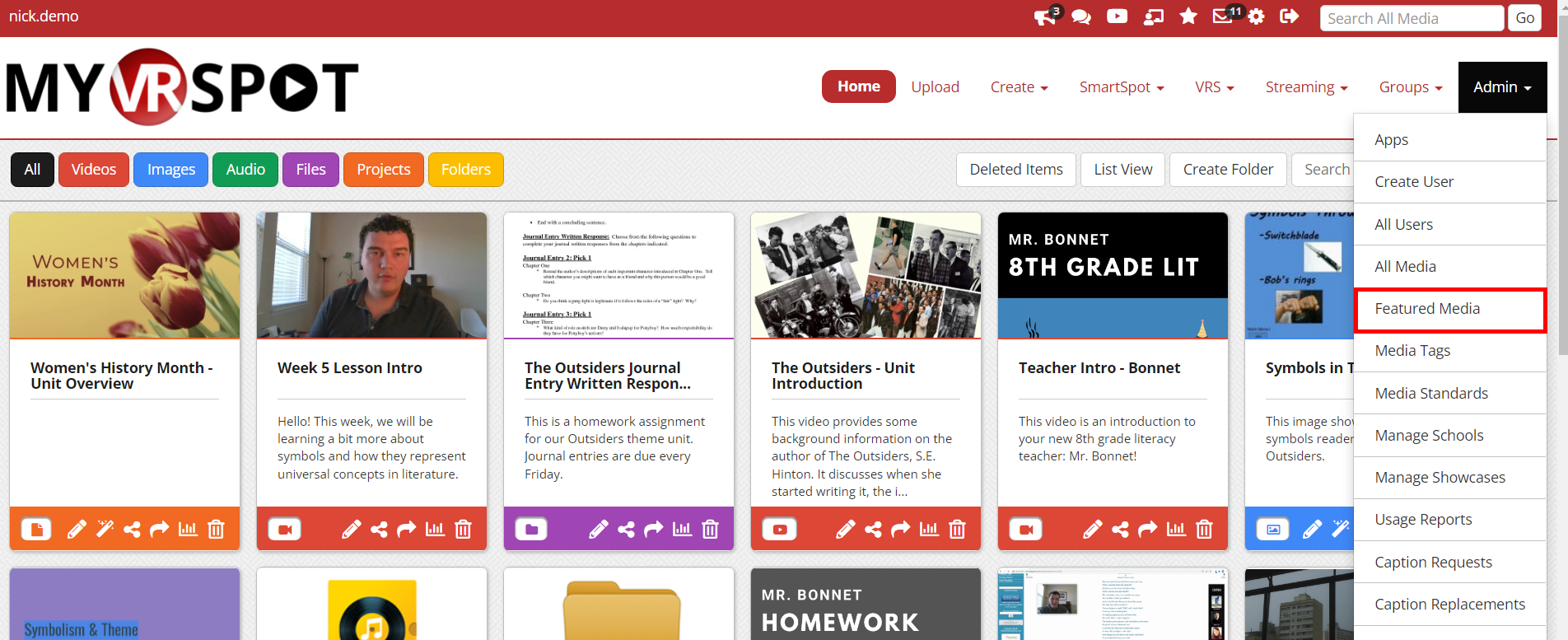Click magic wand icon on Women's History Month card
The image size is (1568, 640).
(x=105, y=529)
